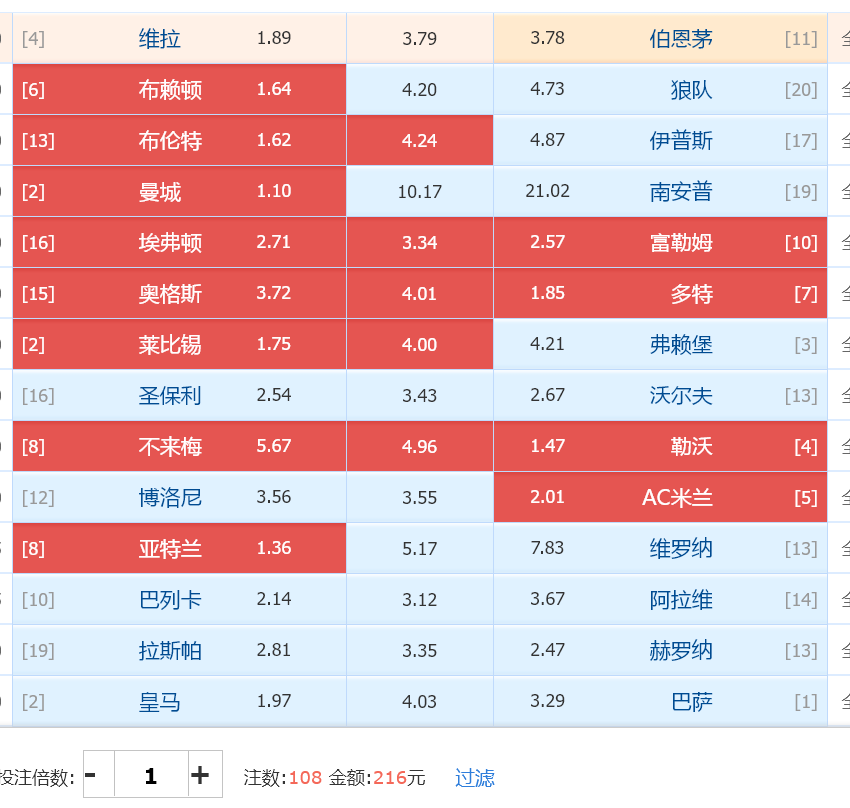Click the bet multiplier input field

[x=151, y=774]
